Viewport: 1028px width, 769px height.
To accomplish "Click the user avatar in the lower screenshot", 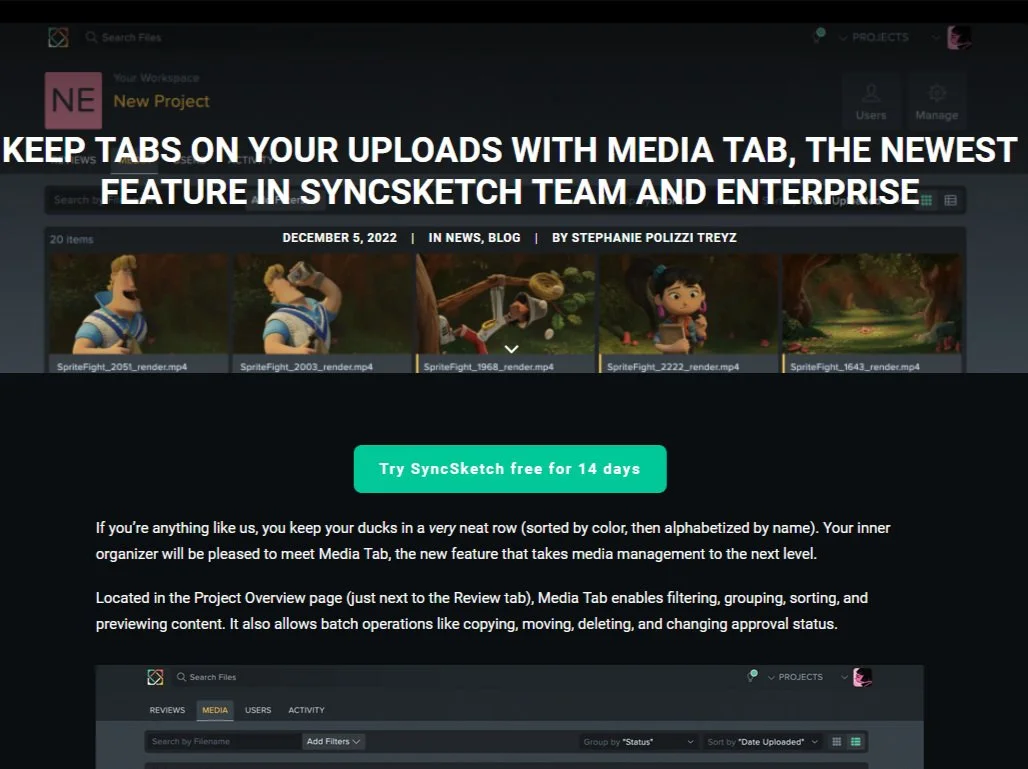I will point(862,677).
